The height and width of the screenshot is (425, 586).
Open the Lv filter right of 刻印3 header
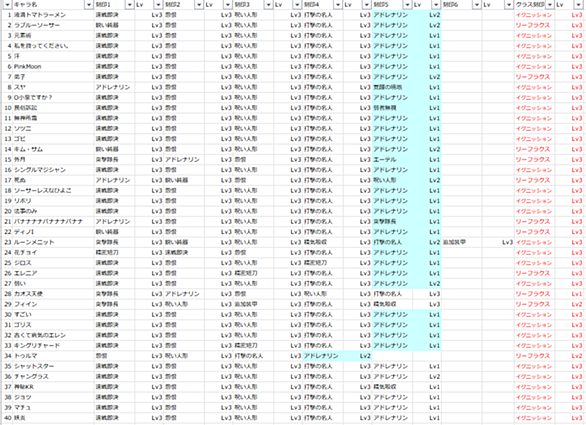(x=297, y=4)
